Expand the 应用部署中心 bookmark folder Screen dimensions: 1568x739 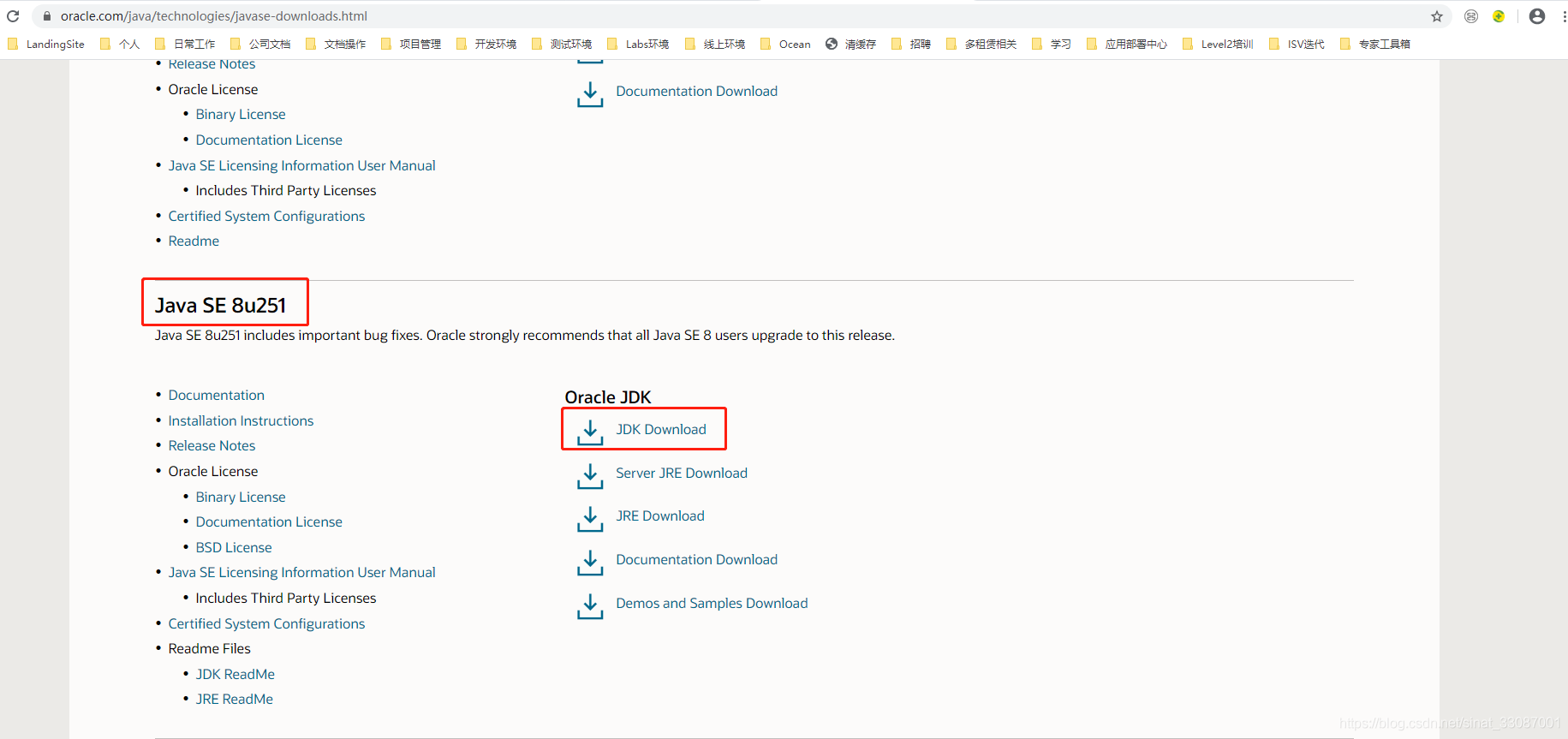[1127, 45]
